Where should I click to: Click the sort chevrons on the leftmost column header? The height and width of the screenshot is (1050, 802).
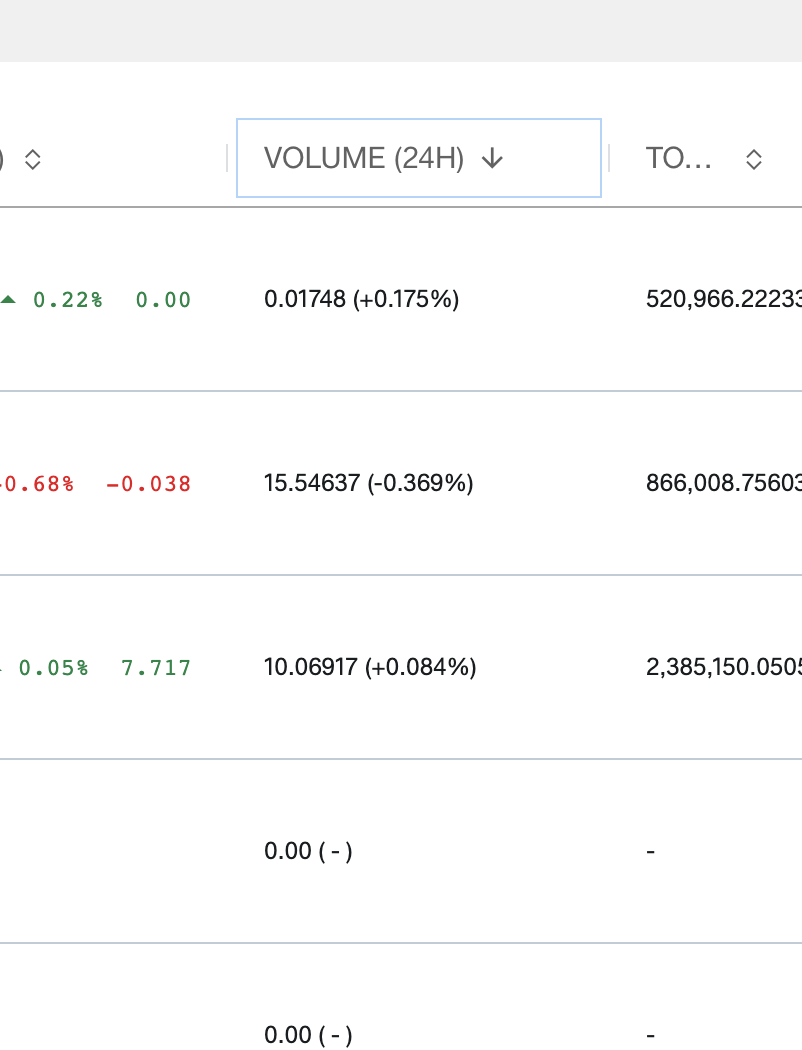[x=32, y=159]
